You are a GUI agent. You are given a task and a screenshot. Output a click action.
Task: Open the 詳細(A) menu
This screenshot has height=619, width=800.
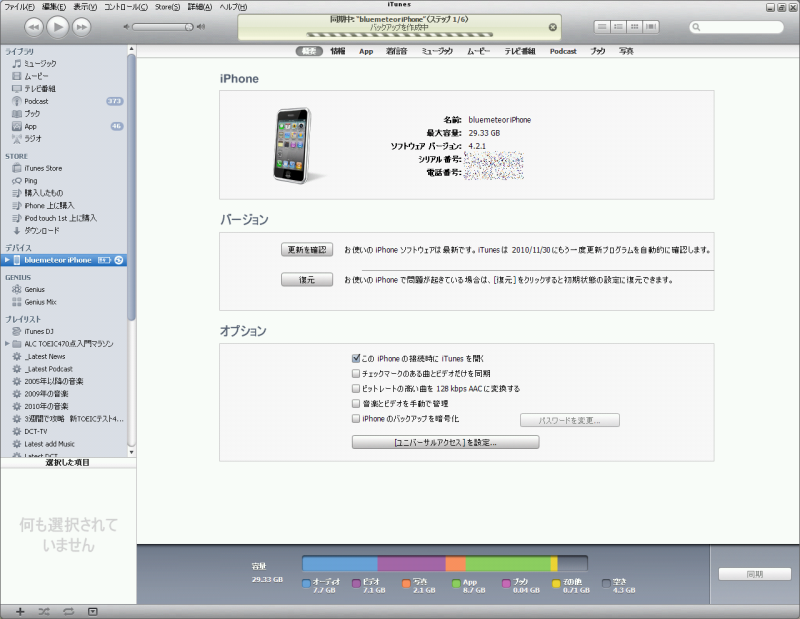[x=199, y=7]
